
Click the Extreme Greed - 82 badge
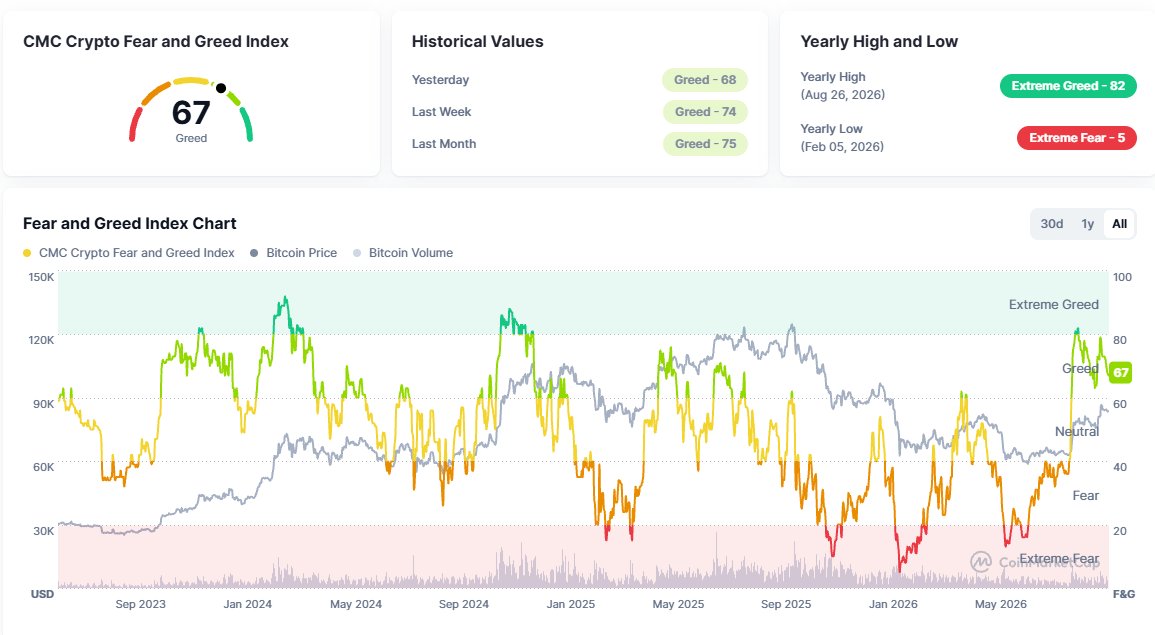tap(1067, 86)
